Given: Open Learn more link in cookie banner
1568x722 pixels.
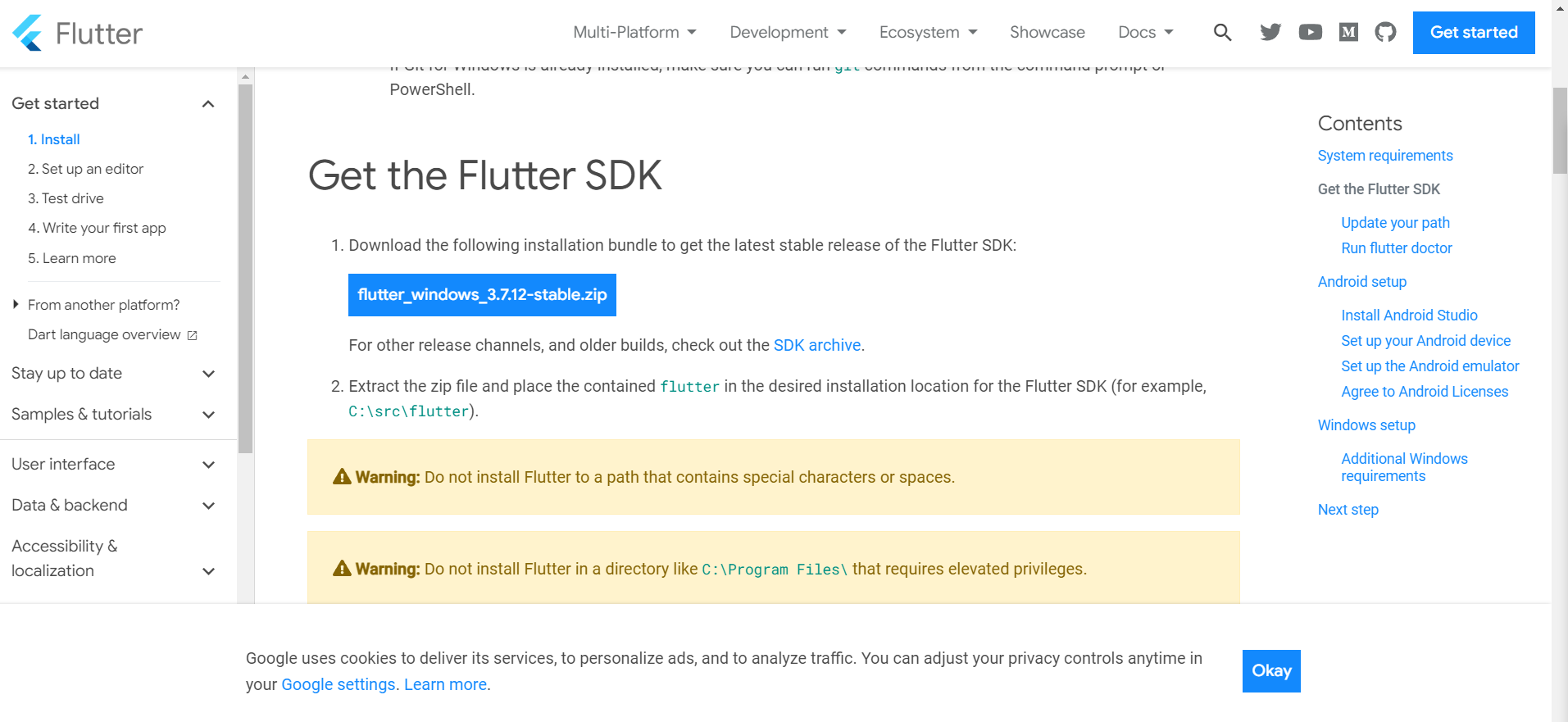Looking at the screenshot, I should coord(445,684).
